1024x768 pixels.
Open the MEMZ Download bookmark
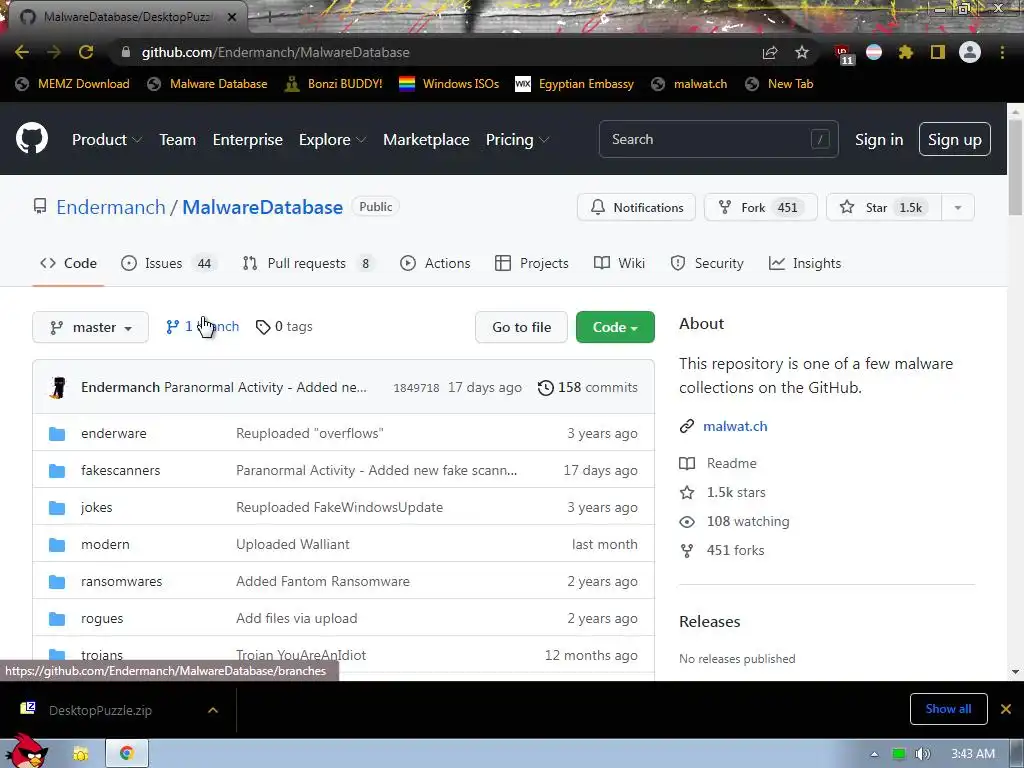tap(72, 84)
